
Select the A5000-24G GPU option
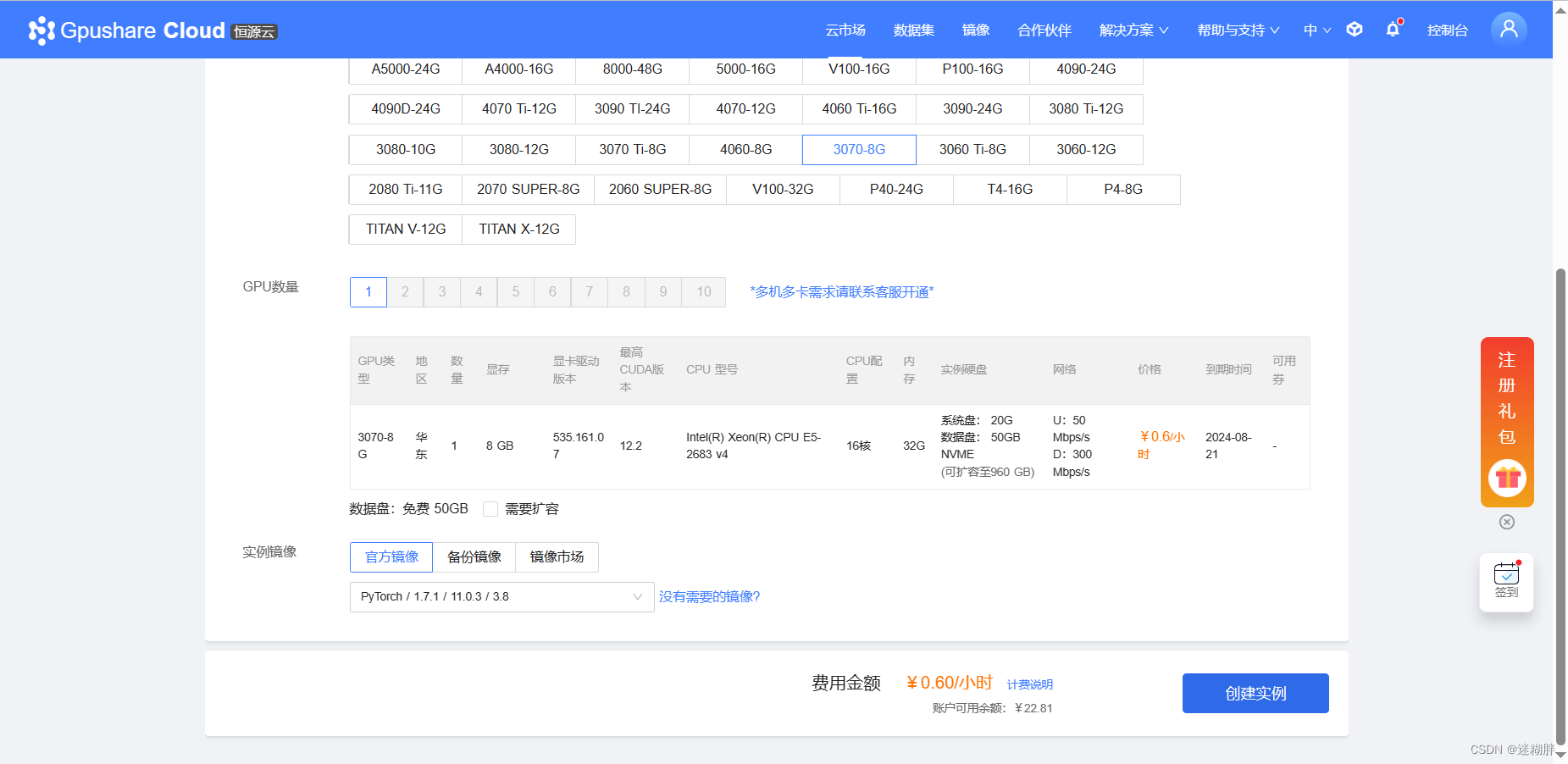pyautogui.click(x=406, y=69)
